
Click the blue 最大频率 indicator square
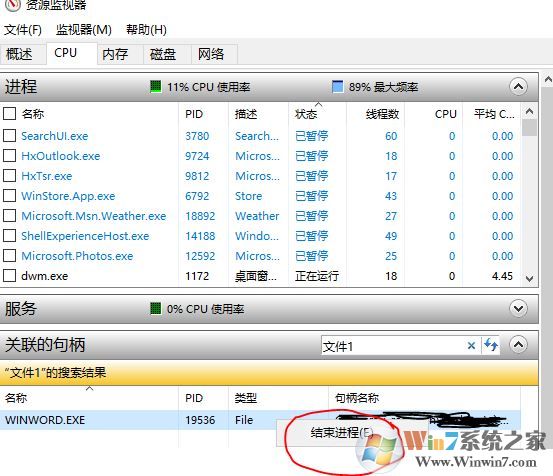click(338, 86)
